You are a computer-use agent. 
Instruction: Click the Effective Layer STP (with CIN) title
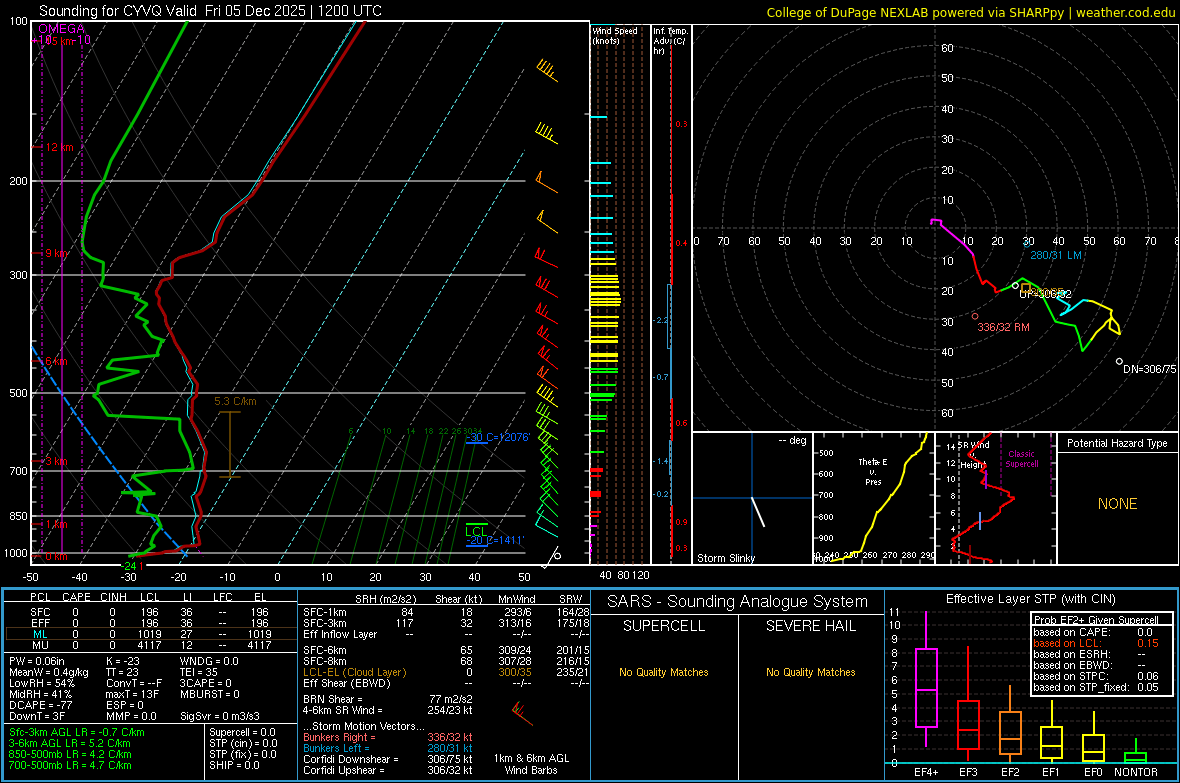(1030, 599)
